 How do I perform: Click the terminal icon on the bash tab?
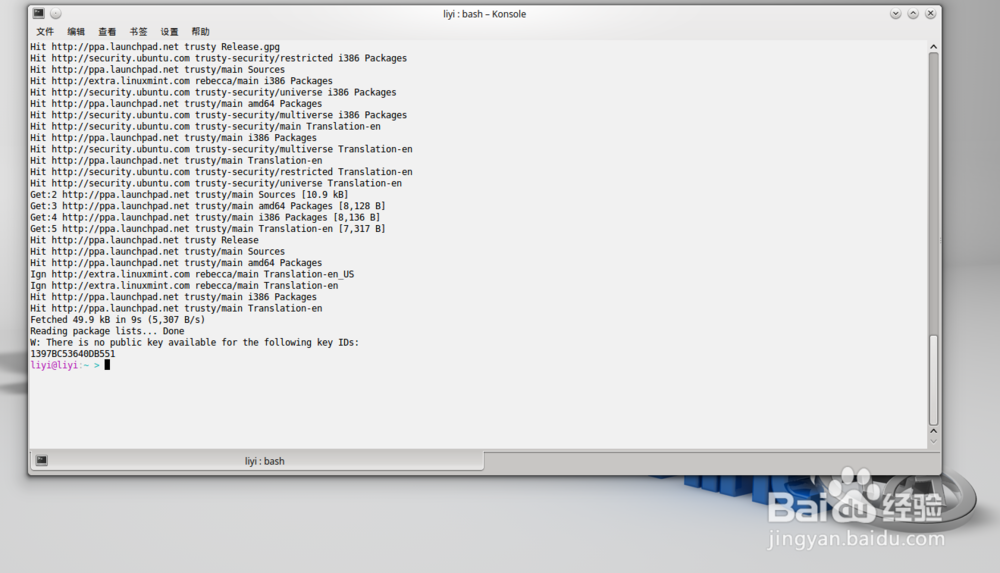pos(41,460)
